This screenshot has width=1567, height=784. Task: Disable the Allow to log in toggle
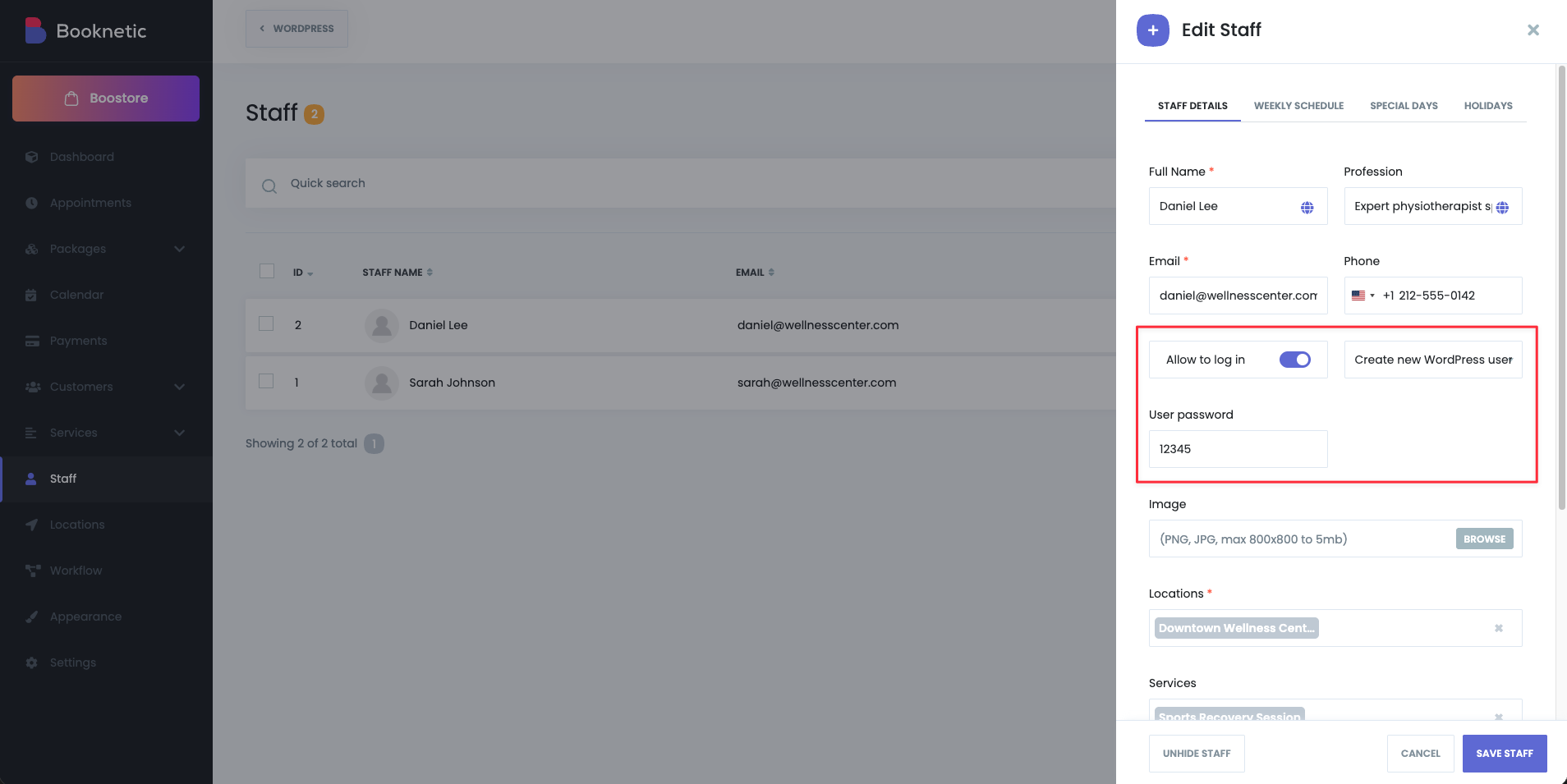pos(1294,360)
